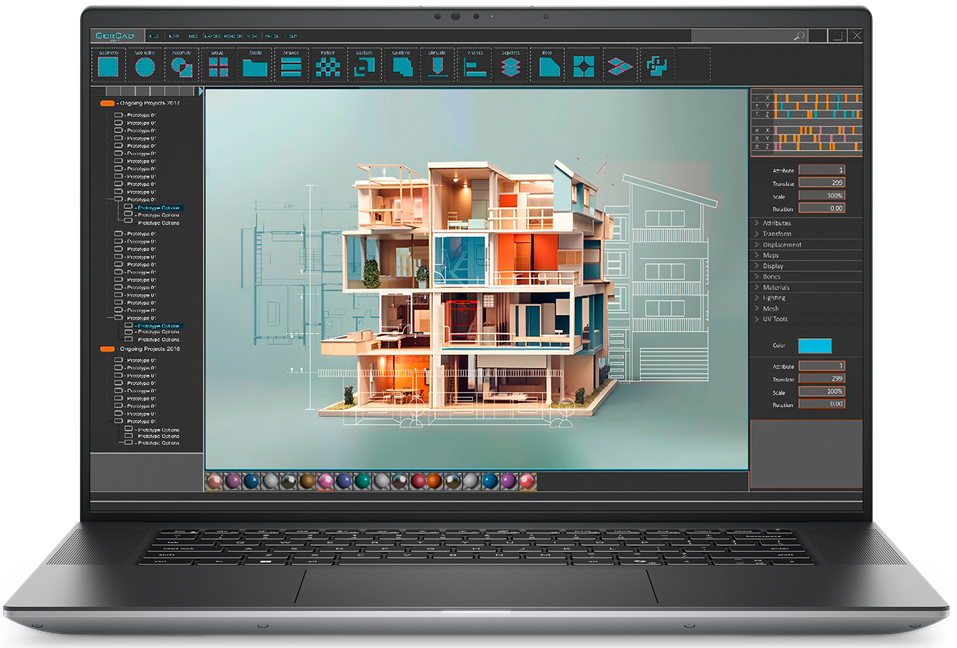Viewport: 957px width, 648px height.
Task: Select the cyan Color swatch
Action: pyautogui.click(x=814, y=344)
